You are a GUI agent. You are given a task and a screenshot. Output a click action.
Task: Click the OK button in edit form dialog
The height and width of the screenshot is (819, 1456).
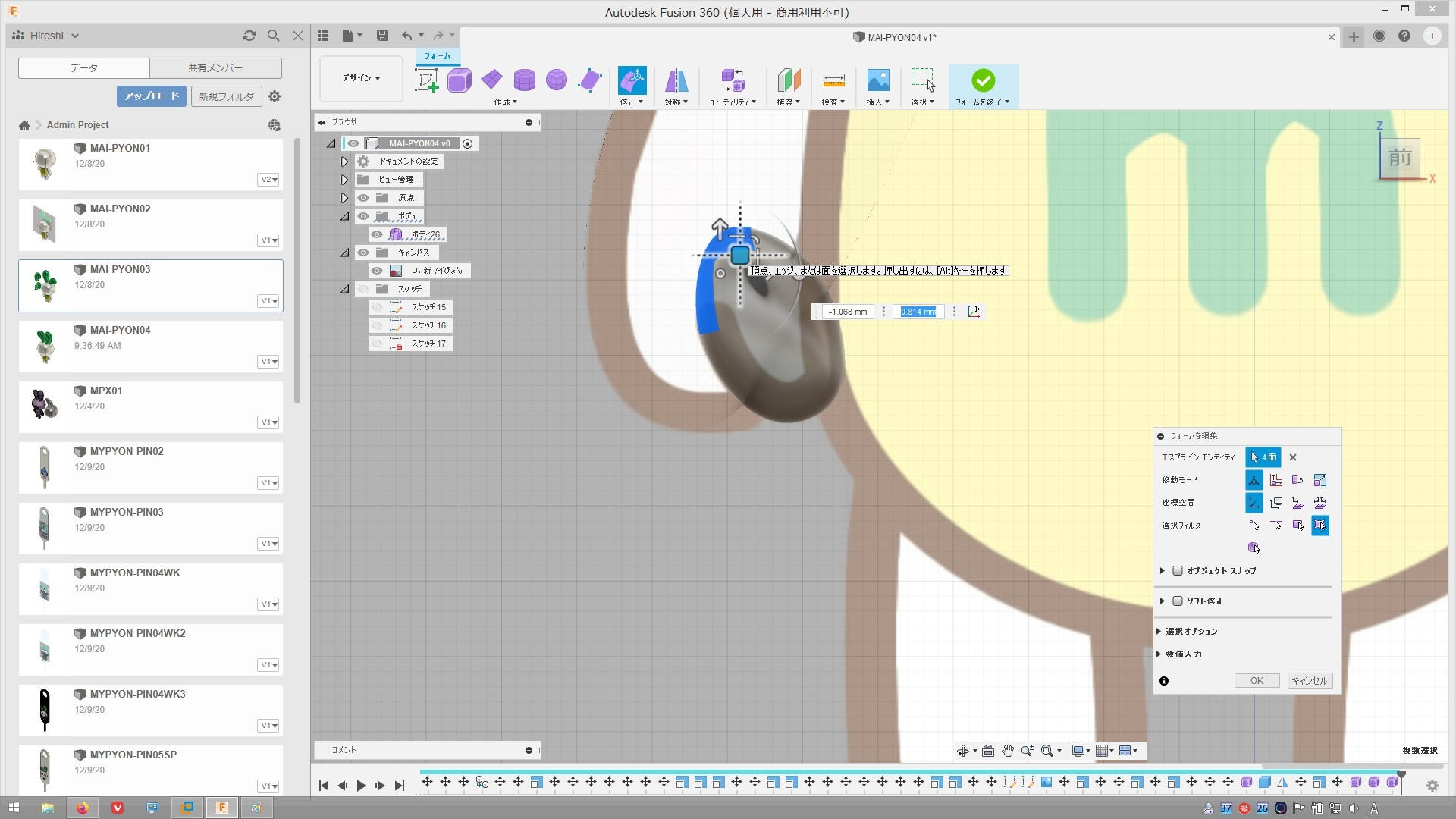[1257, 681]
